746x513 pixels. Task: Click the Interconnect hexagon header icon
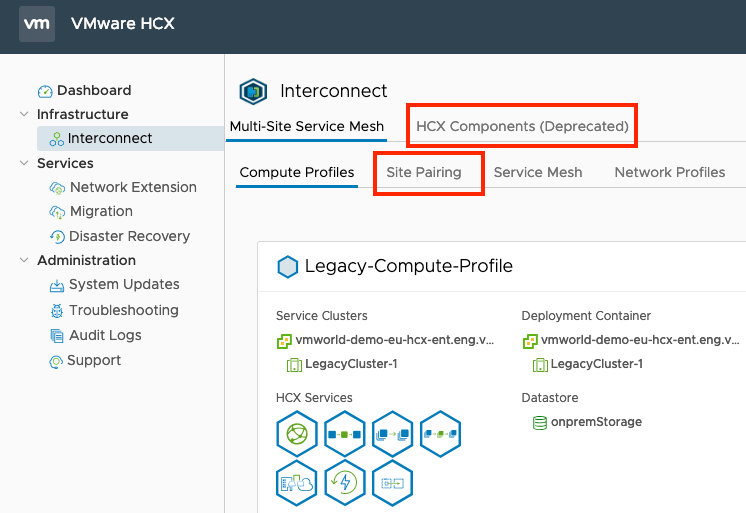pyautogui.click(x=253, y=91)
